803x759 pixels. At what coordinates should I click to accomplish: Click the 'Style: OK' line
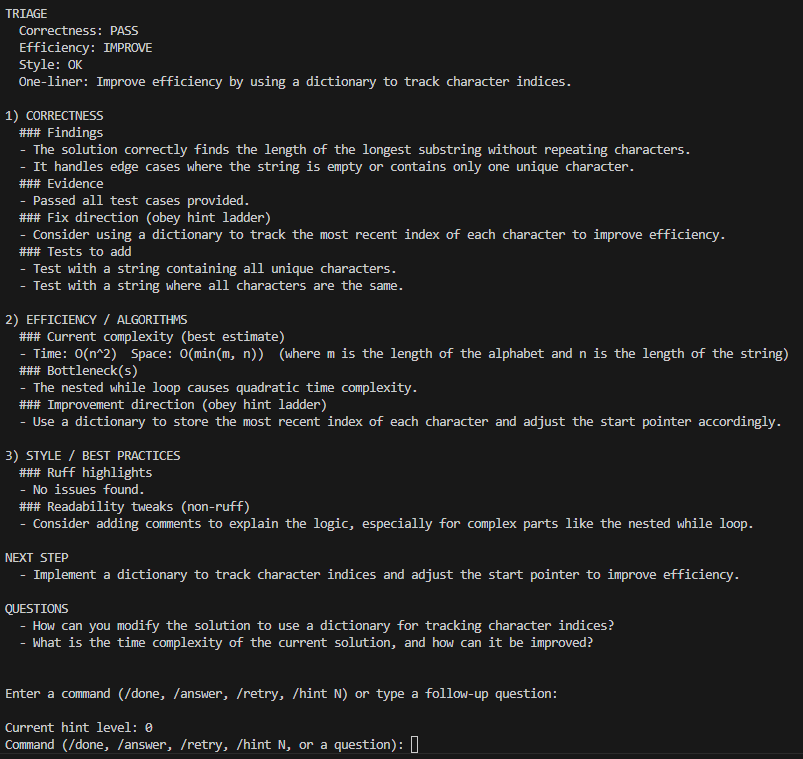pos(50,65)
